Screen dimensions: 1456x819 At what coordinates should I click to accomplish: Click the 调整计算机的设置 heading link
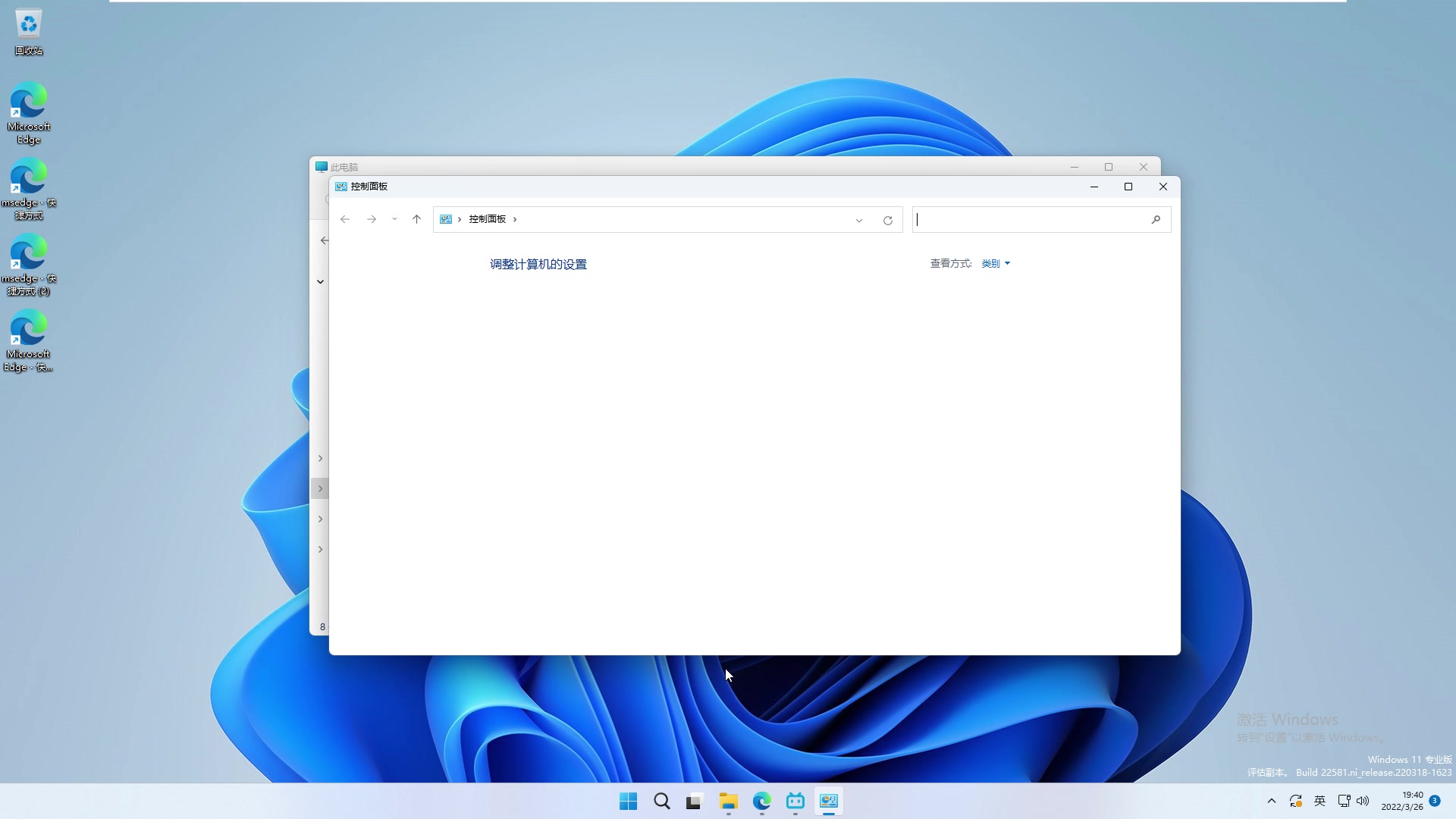538,264
